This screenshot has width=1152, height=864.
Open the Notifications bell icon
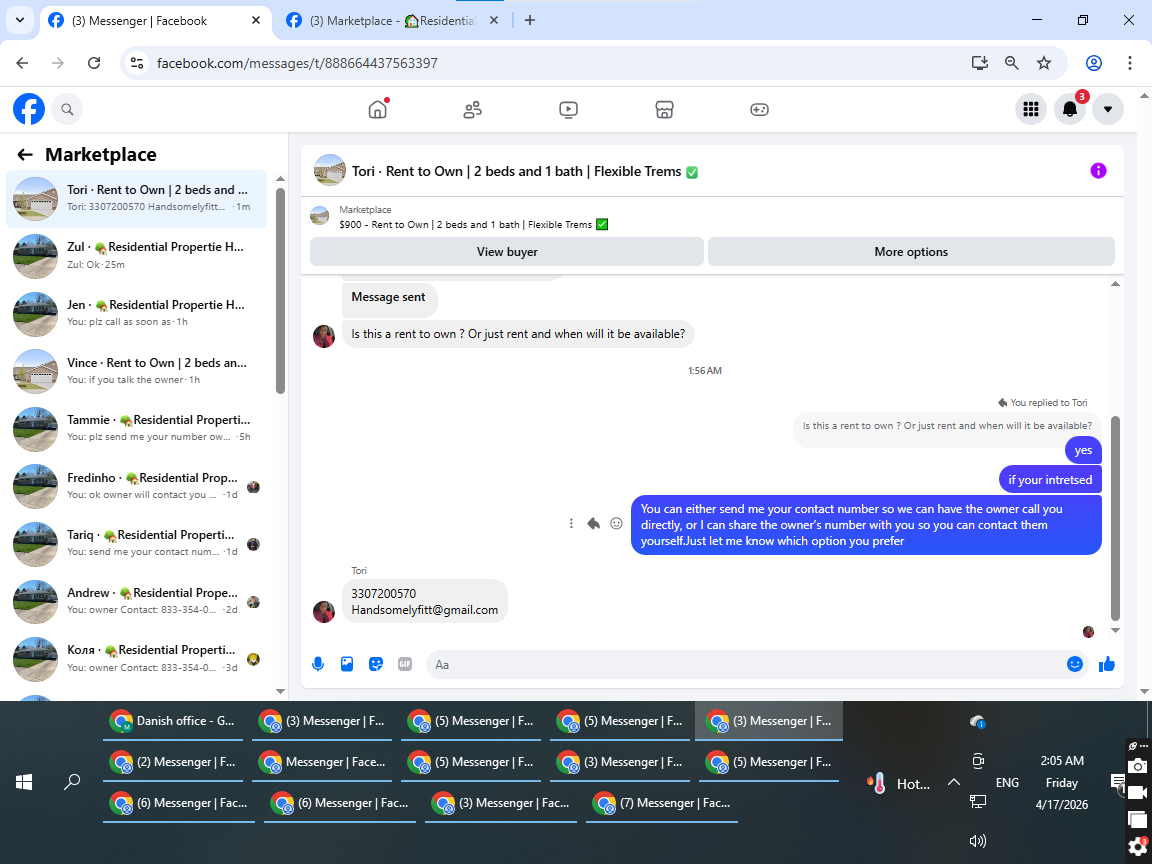coord(1070,109)
